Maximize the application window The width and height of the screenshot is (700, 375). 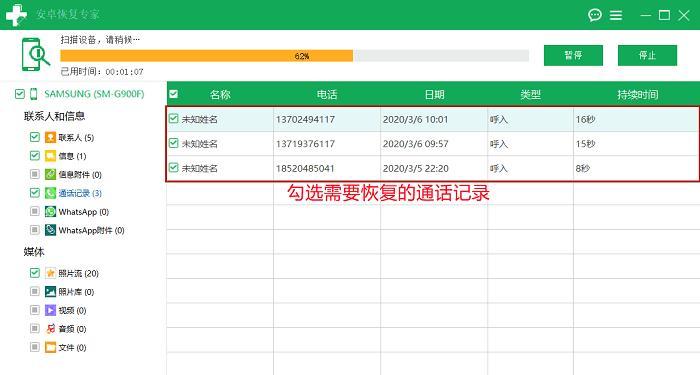pyautogui.click(x=664, y=15)
